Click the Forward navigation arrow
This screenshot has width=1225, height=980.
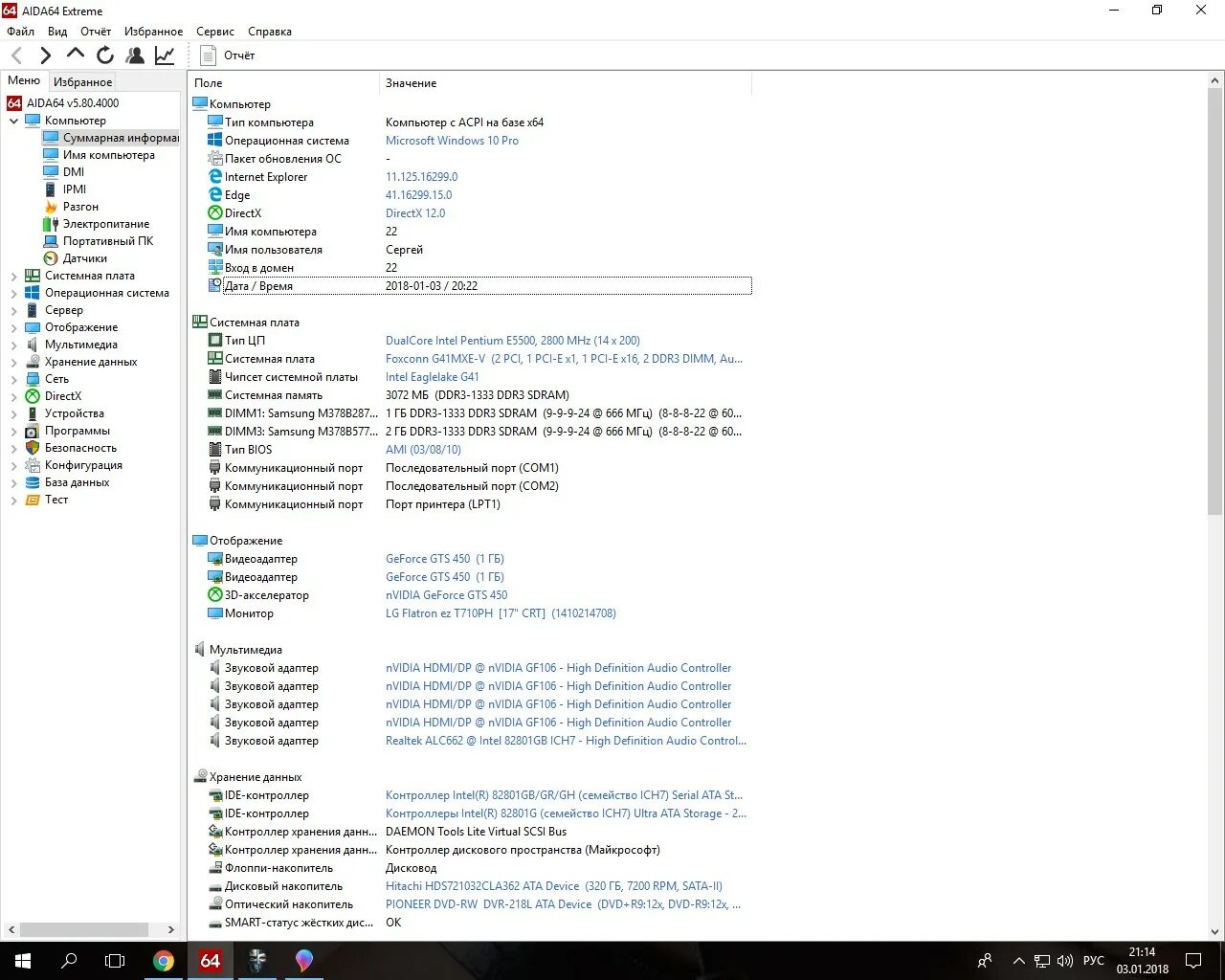[45, 56]
